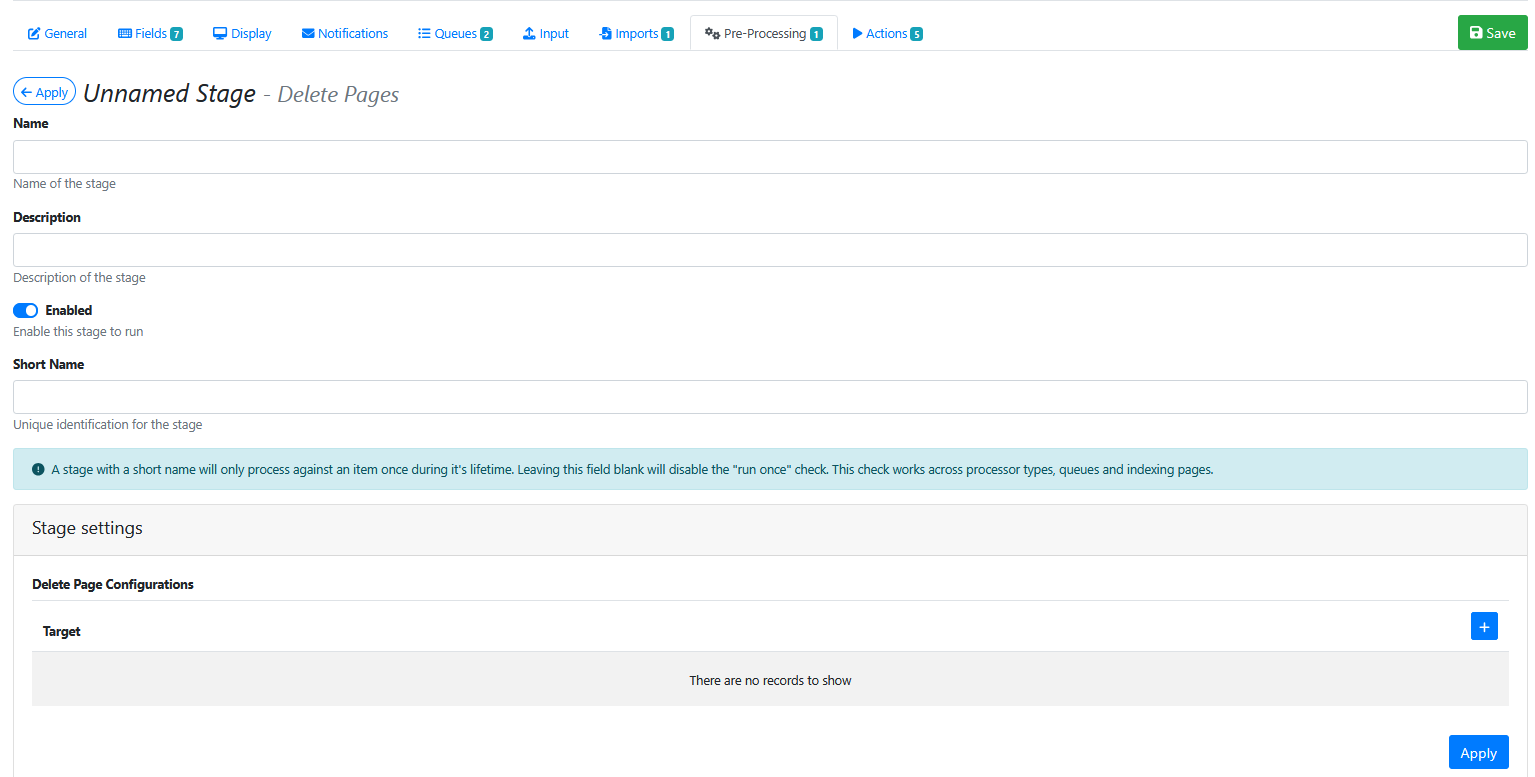Focus the Name input field
1535x777 pixels.
click(x=769, y=157)
